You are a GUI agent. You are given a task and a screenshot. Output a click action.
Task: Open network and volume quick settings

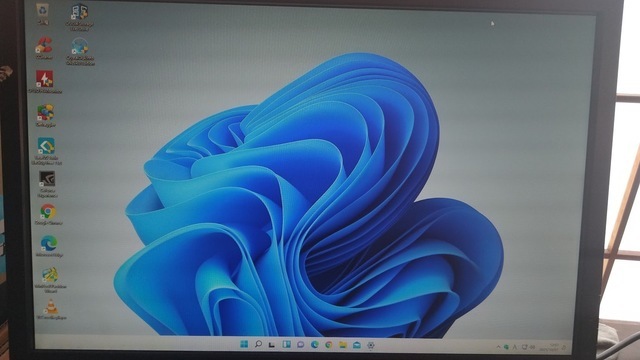click(x=528, y=347)
